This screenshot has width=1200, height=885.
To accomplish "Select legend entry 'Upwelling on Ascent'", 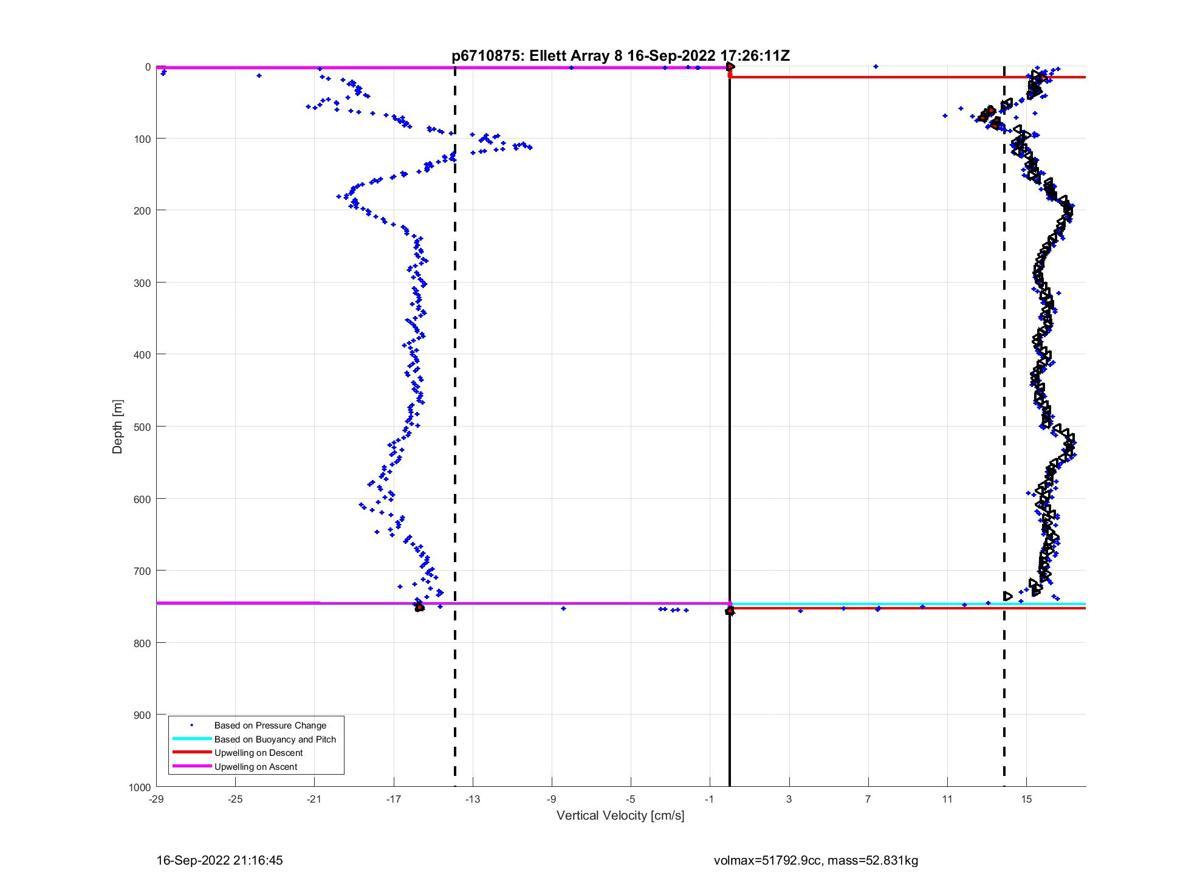I will tap(255, 767).
